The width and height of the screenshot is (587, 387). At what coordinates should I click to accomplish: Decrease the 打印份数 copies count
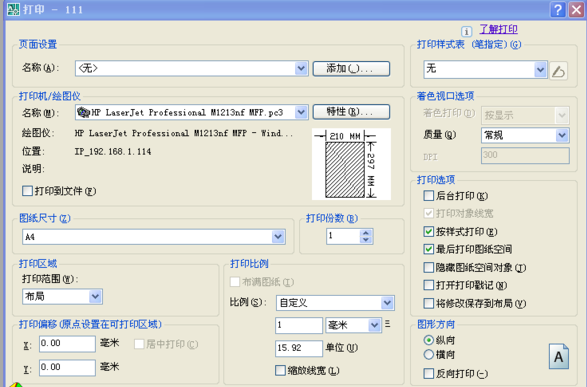pyautogui.click(x=366, y=240)
